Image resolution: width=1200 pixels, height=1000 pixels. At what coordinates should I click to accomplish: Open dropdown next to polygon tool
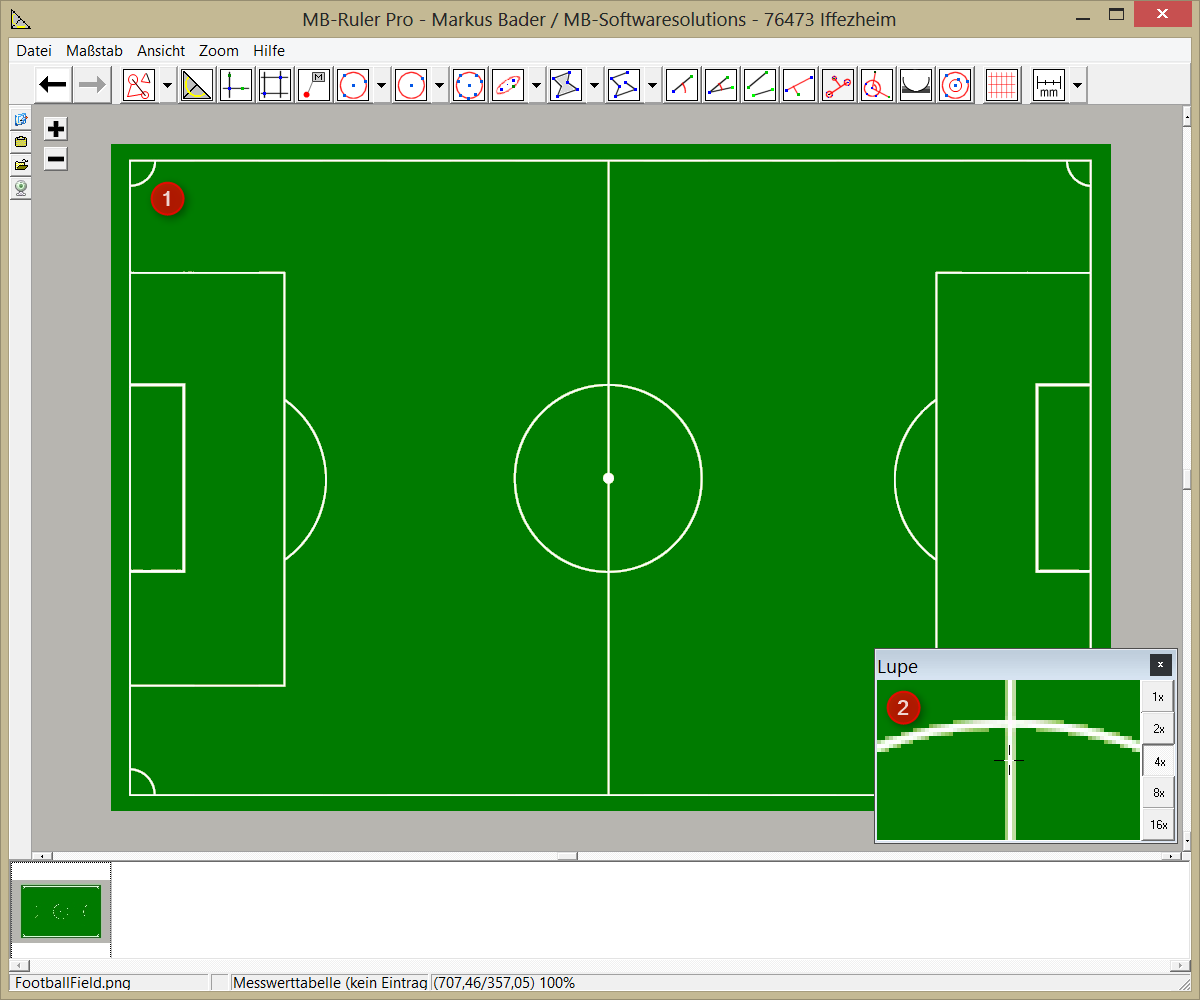click(595, 86)
